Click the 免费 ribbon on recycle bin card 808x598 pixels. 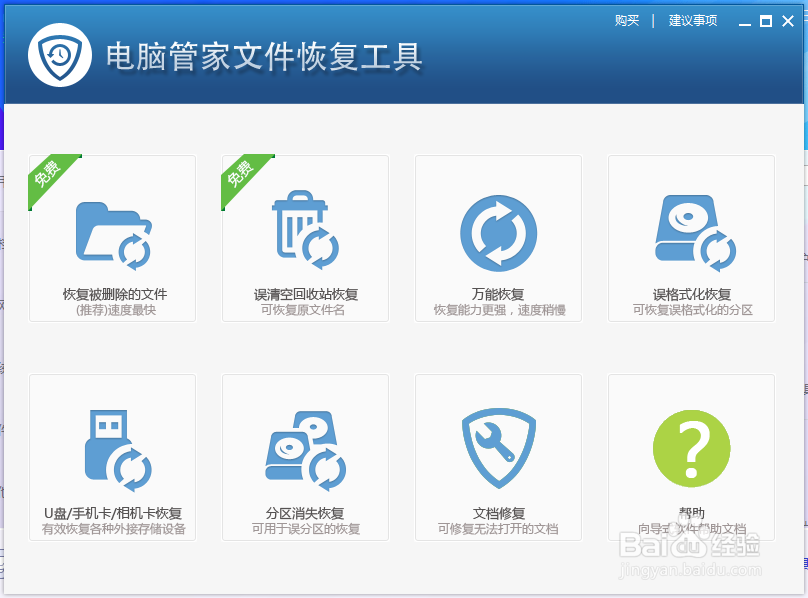(243, 176)
